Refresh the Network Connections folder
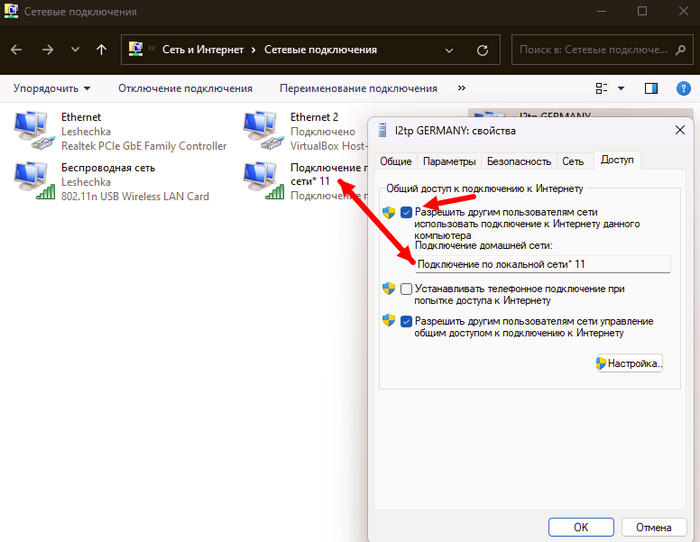Image resolution: width=700 pixels, height=542 pixels. pyautogui.click(x=483, y=49)
